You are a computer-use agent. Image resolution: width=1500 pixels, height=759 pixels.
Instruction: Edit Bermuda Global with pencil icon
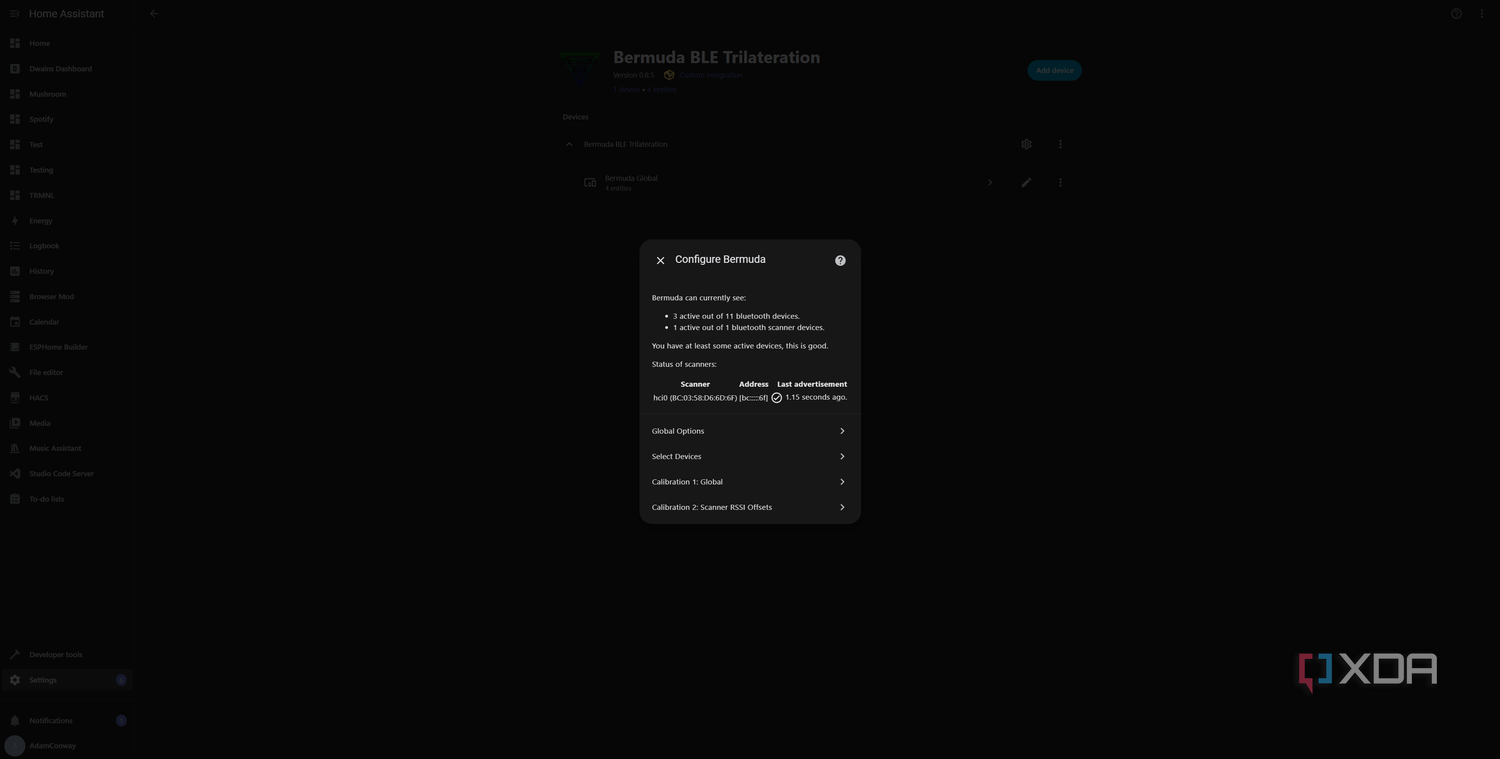click(x=1026, y=183)
